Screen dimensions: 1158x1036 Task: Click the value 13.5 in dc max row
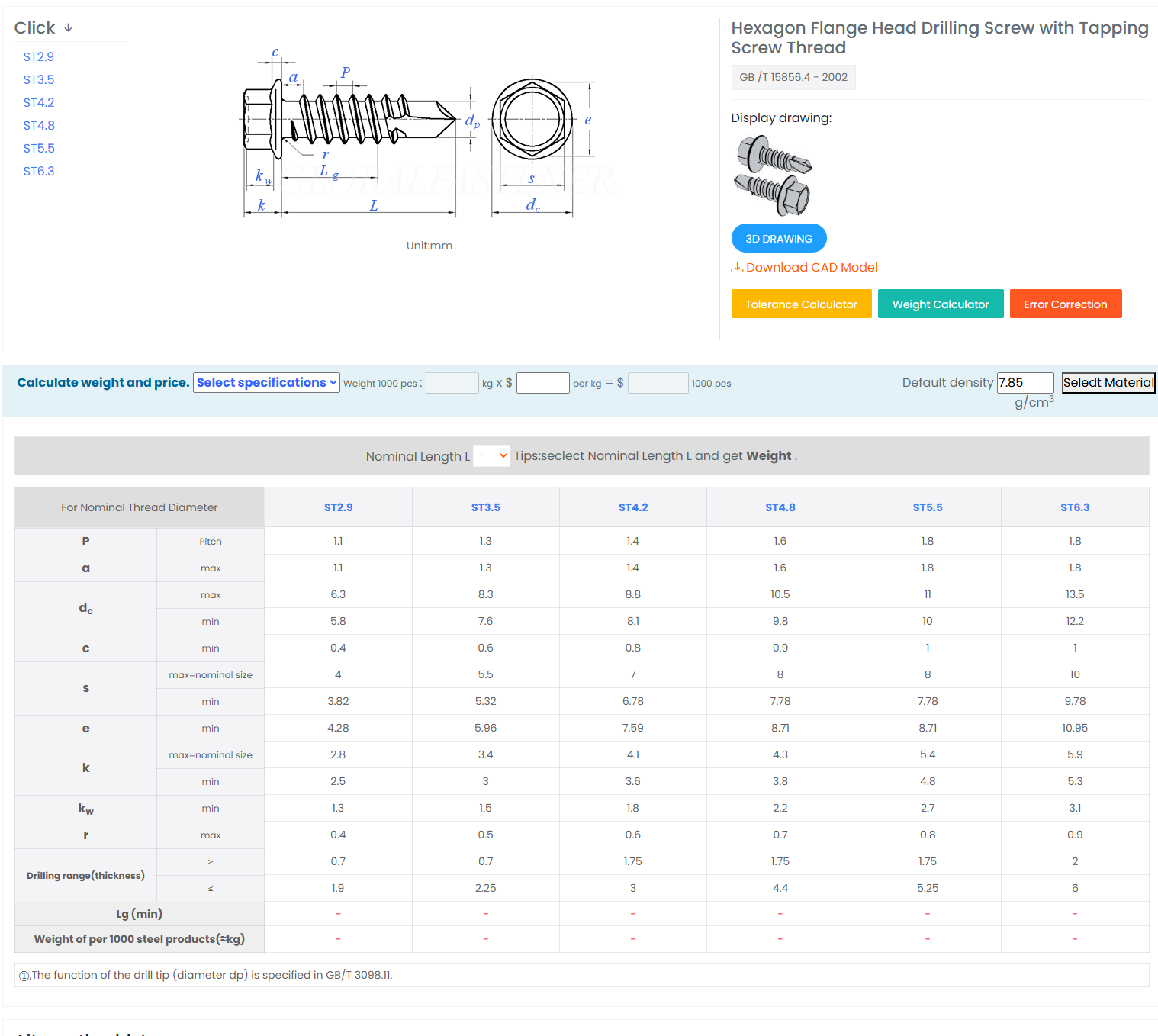[1075, 594]
